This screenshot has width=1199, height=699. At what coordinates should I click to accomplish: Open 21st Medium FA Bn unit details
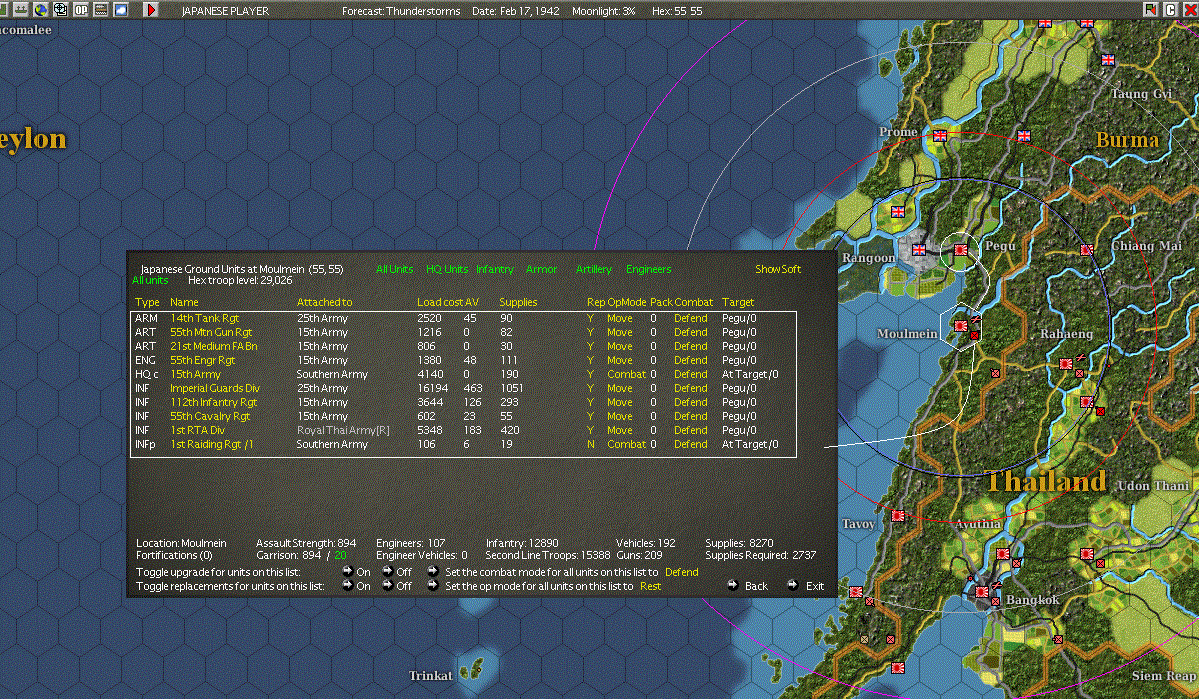click(x=213, y=346)
